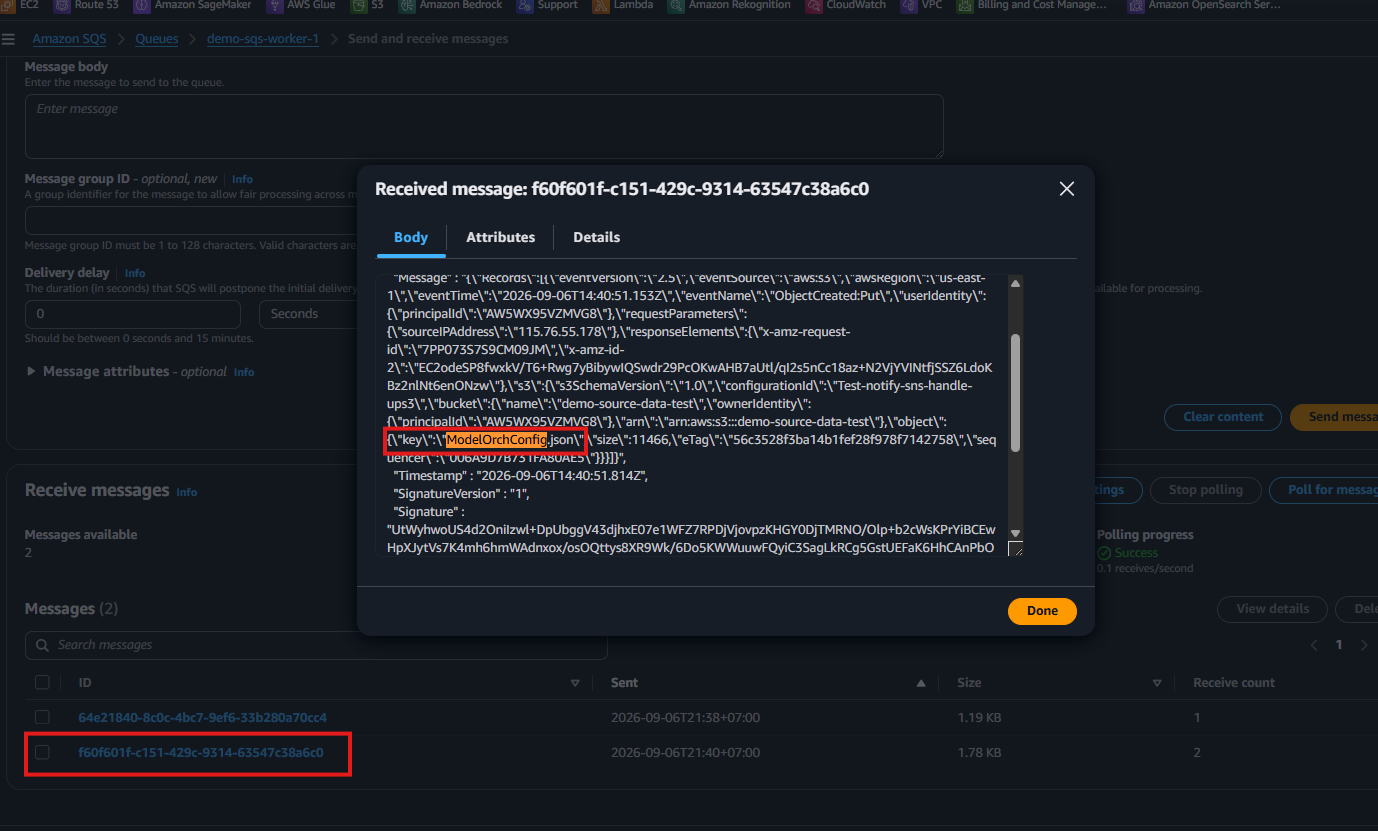Close the Received message dialog with X
The width and height of the screenshot is (1378, 831).
(x=1067, y=189)
